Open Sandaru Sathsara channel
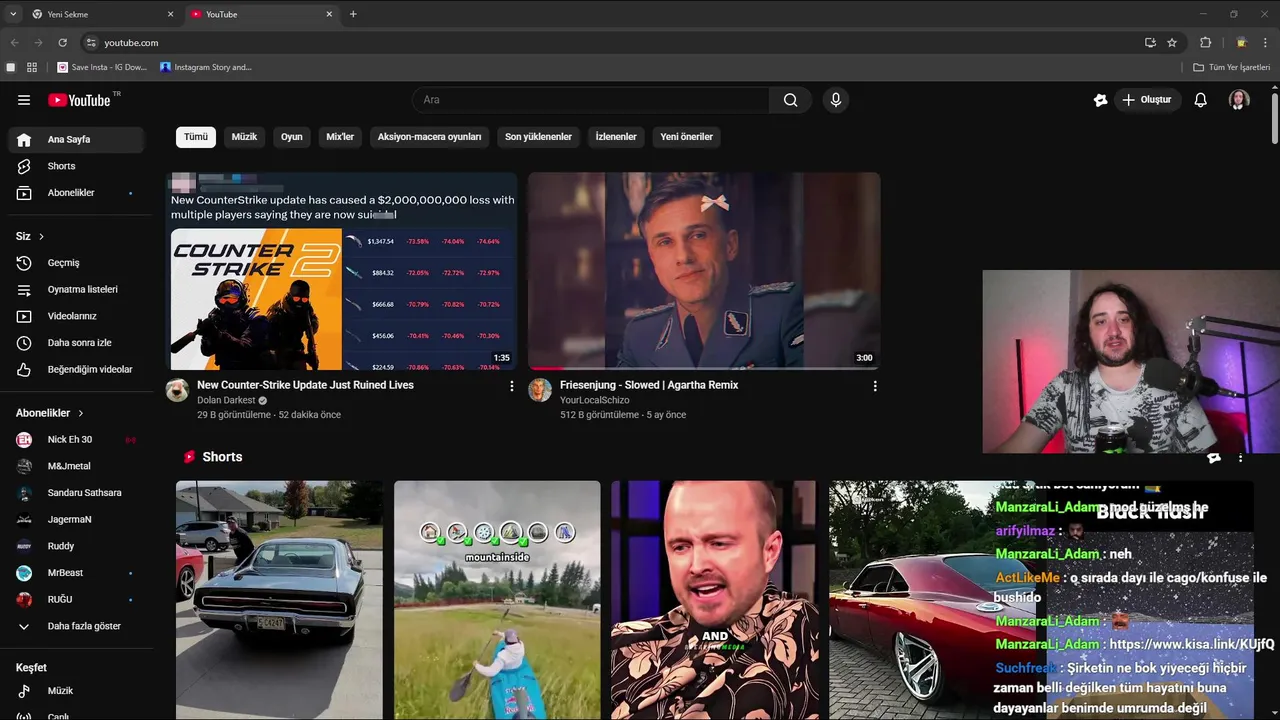This screenshot has width=1280, height=720. pyautogui.click(x=76, y=493)
